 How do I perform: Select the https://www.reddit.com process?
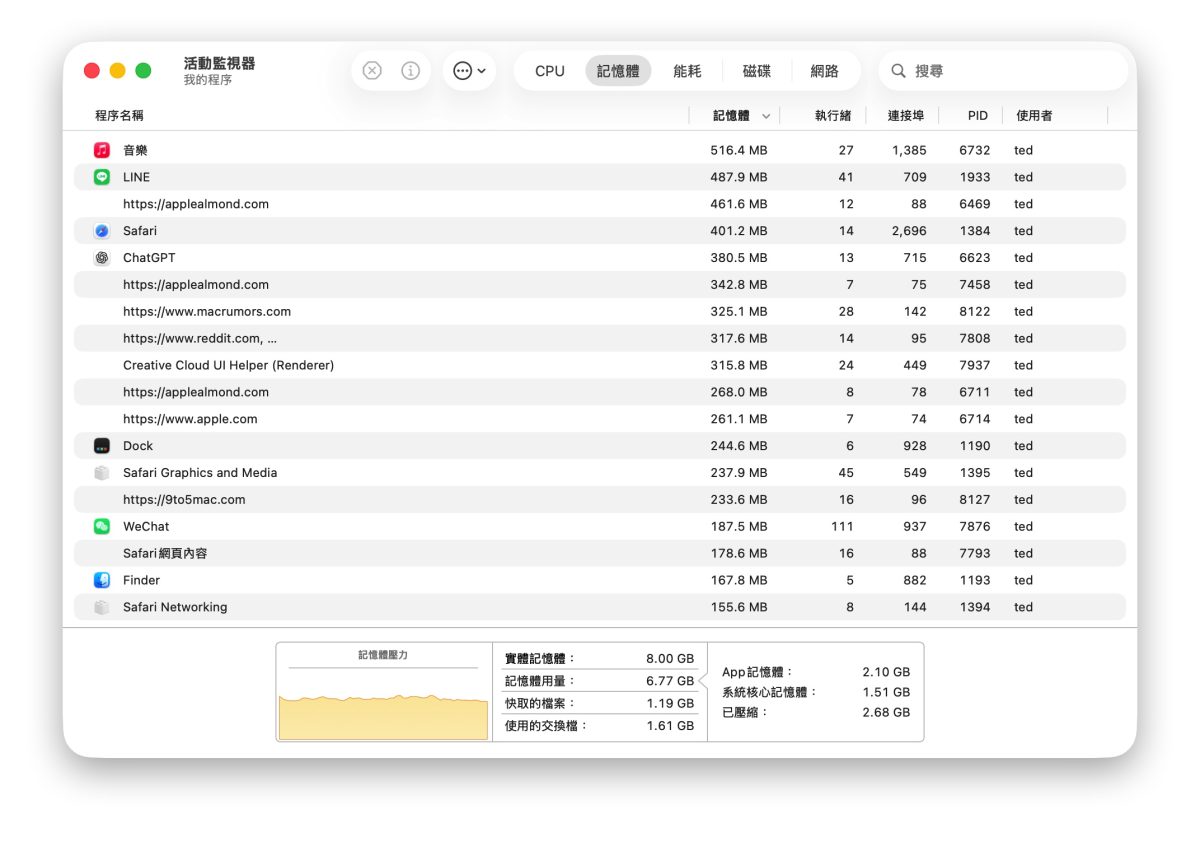pos(200,339)
